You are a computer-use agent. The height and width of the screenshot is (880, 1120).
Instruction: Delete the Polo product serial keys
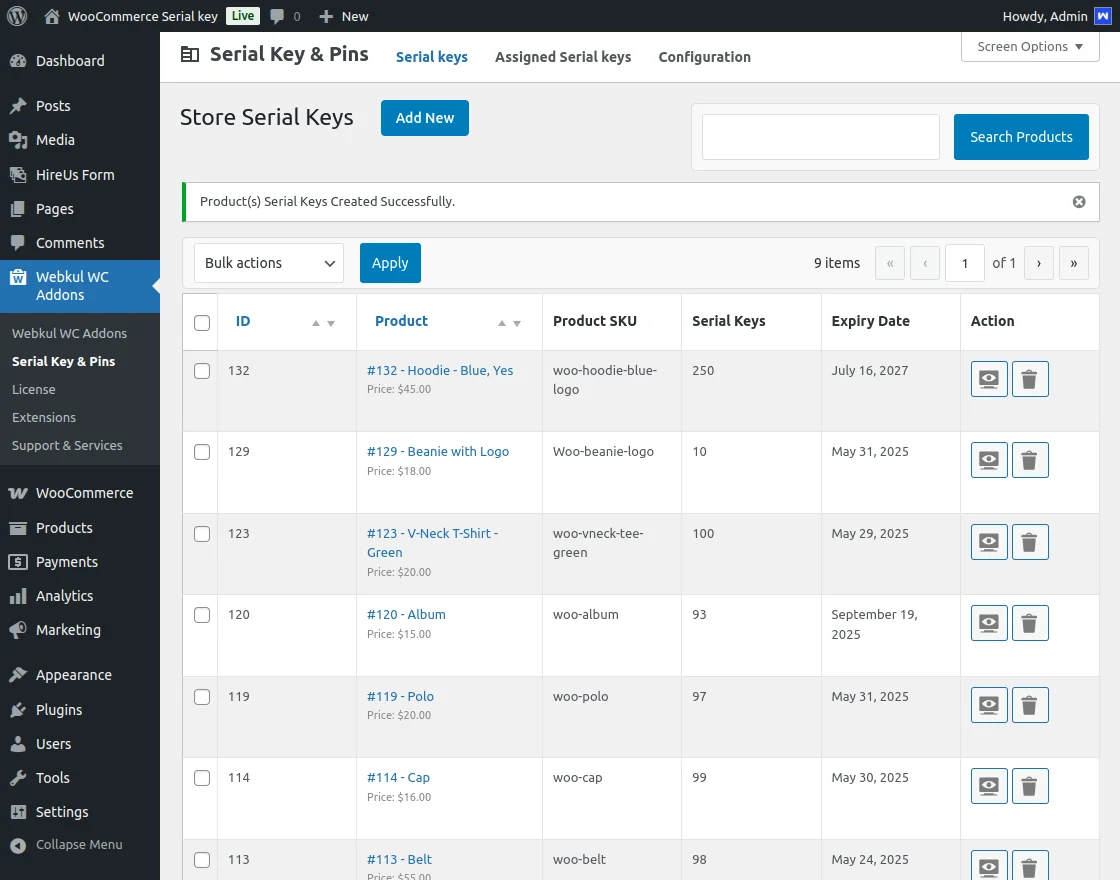click(1030, 705)
